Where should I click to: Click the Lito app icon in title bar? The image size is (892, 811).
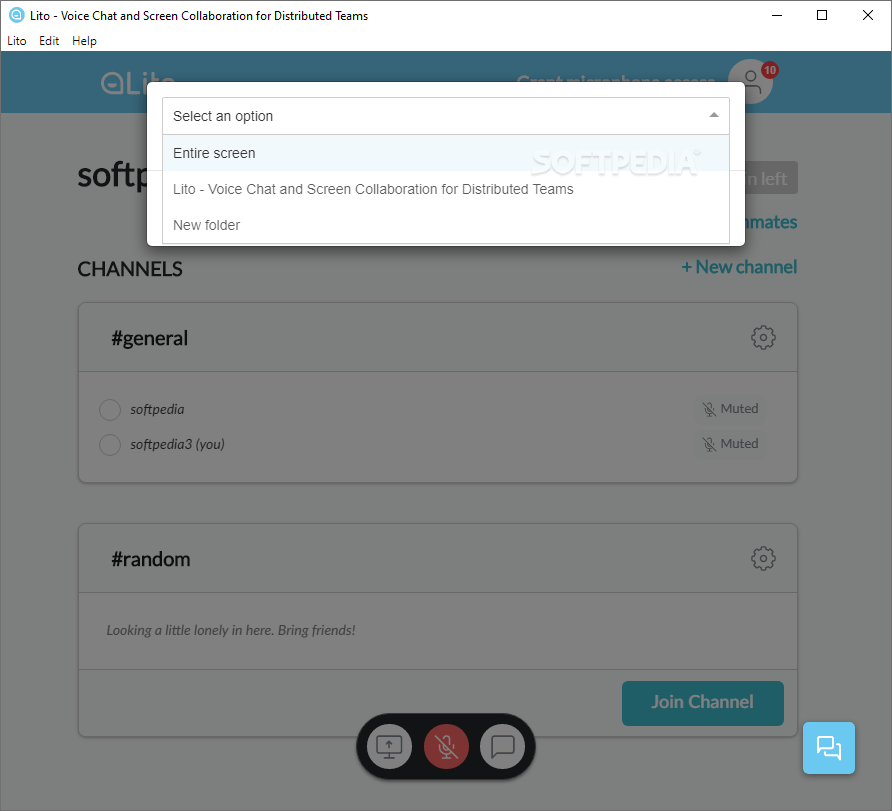16,15
